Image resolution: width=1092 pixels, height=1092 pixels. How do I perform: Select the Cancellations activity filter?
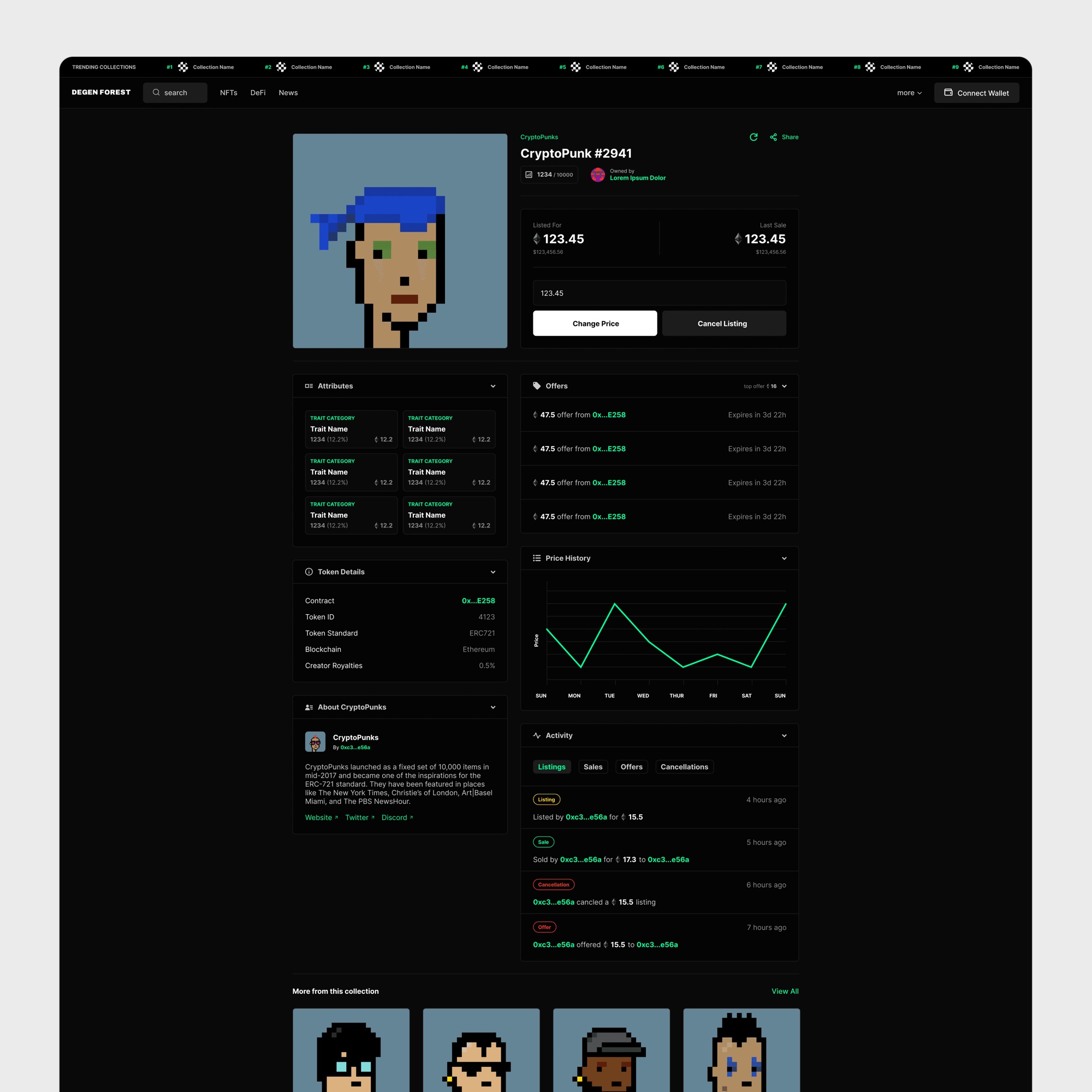coord(685,767)
